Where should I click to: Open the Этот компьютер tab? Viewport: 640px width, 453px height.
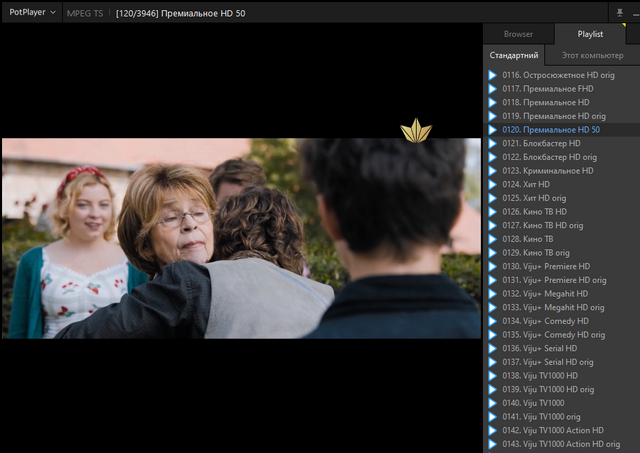592,56
